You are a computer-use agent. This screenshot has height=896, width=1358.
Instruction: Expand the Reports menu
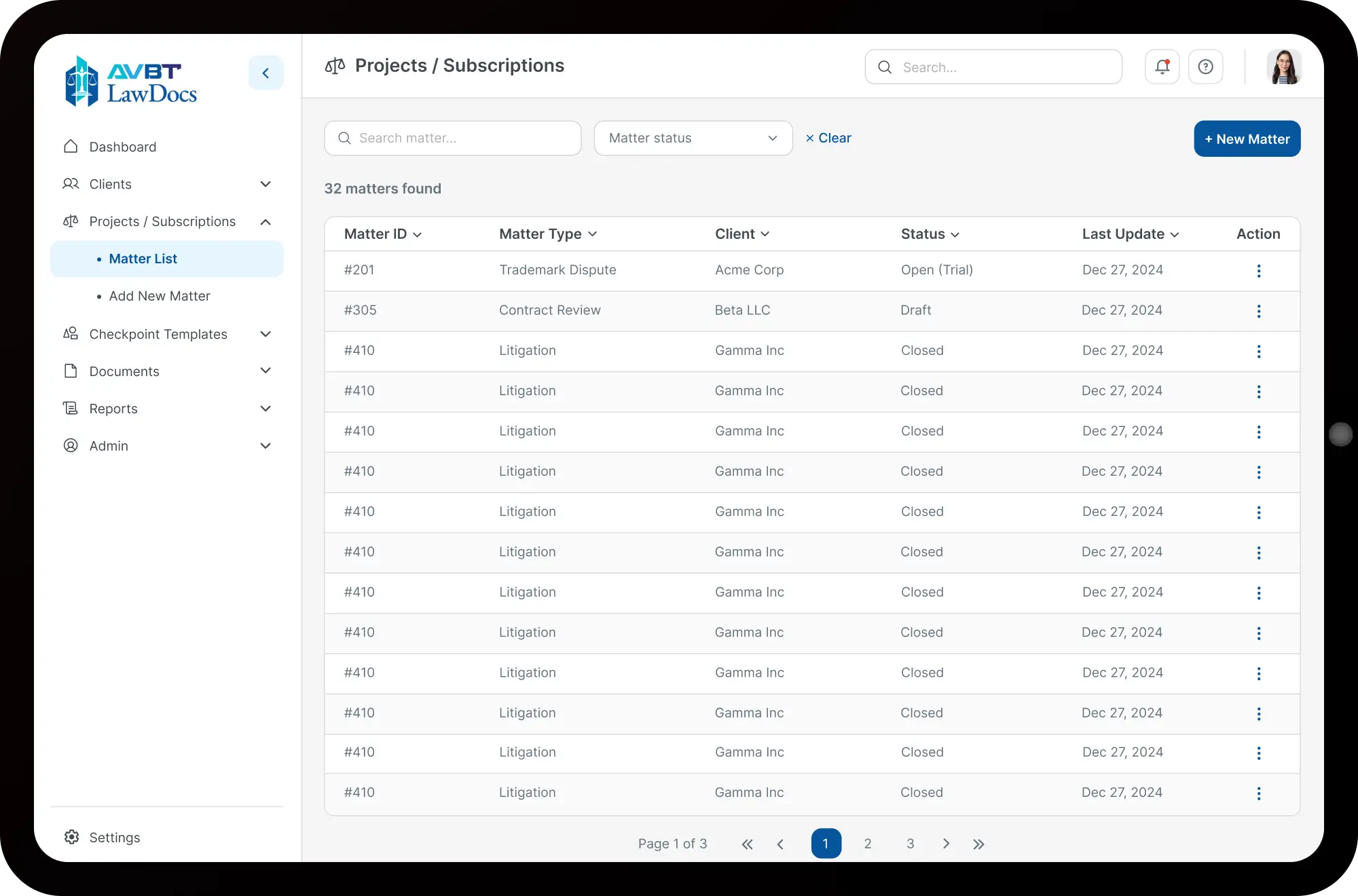point(166,409)
